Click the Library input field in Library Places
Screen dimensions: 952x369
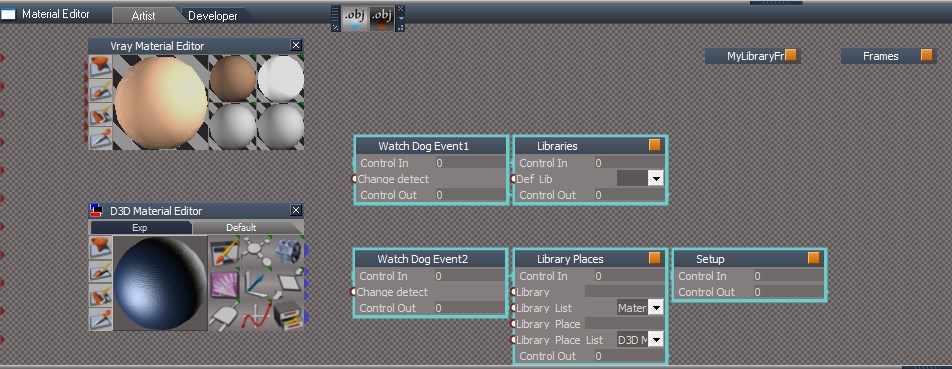coord(624,292)
